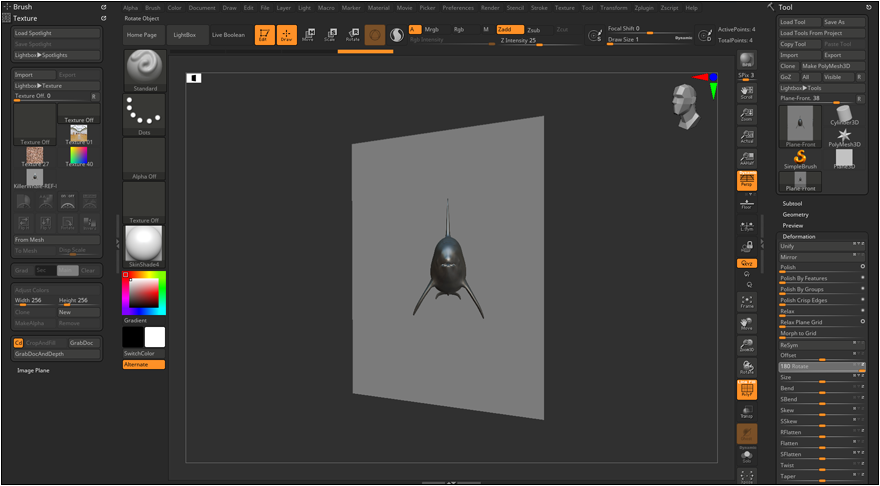Open the SkinShade4 material picker

click(145, 246)
